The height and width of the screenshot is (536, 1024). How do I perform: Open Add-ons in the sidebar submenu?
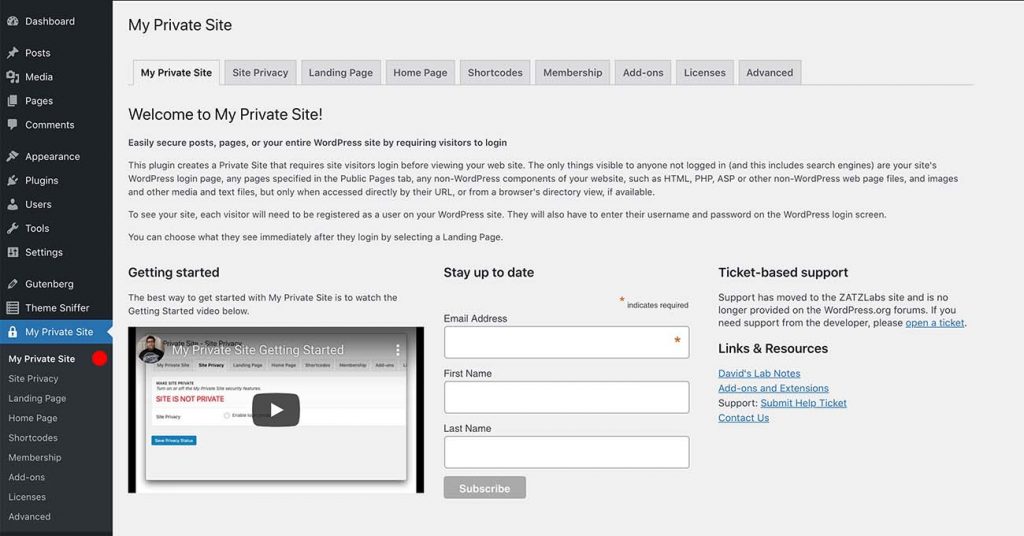click(27, 477)
